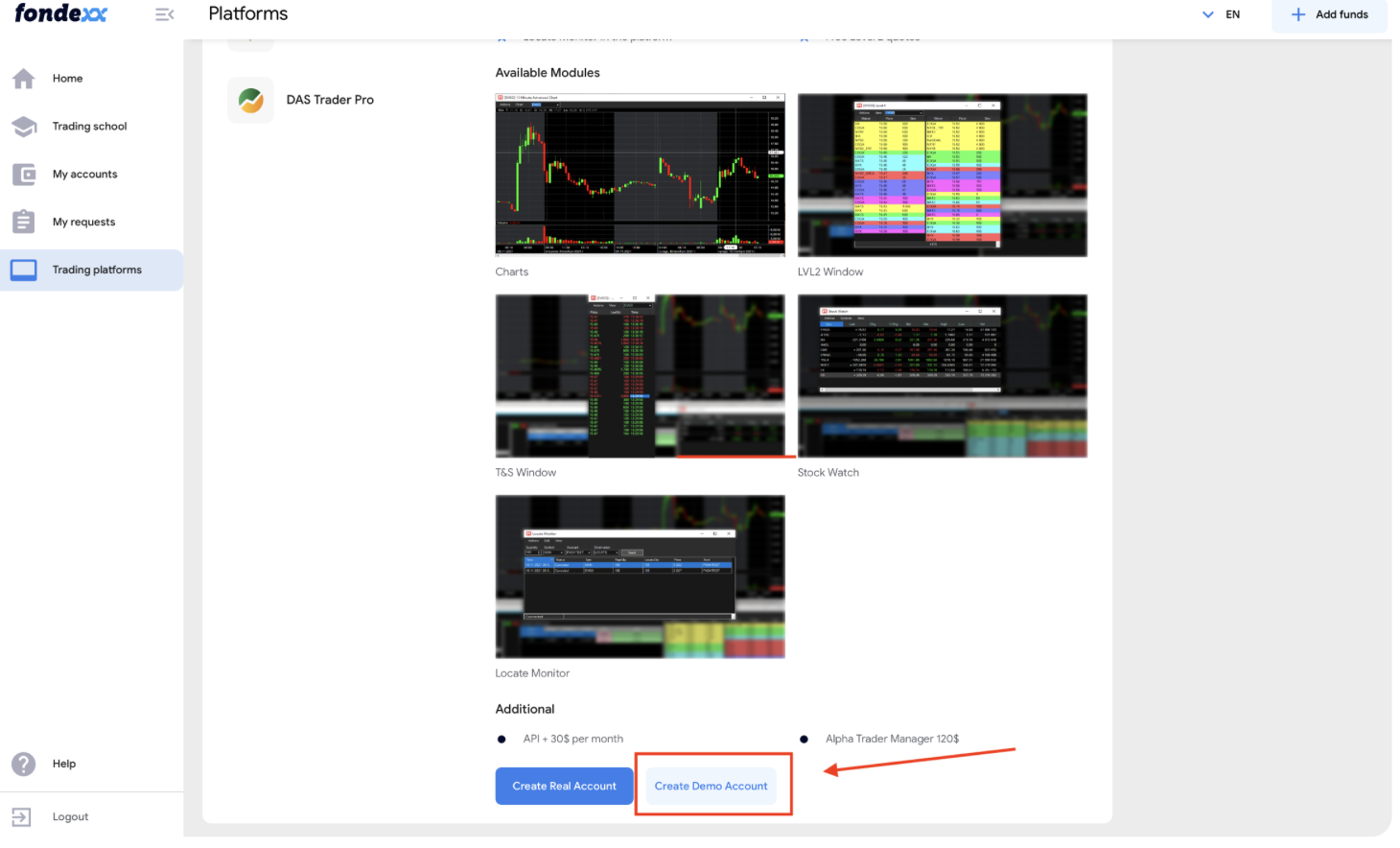Click the Trading school graduation cap icon

(x=24, y=127)
